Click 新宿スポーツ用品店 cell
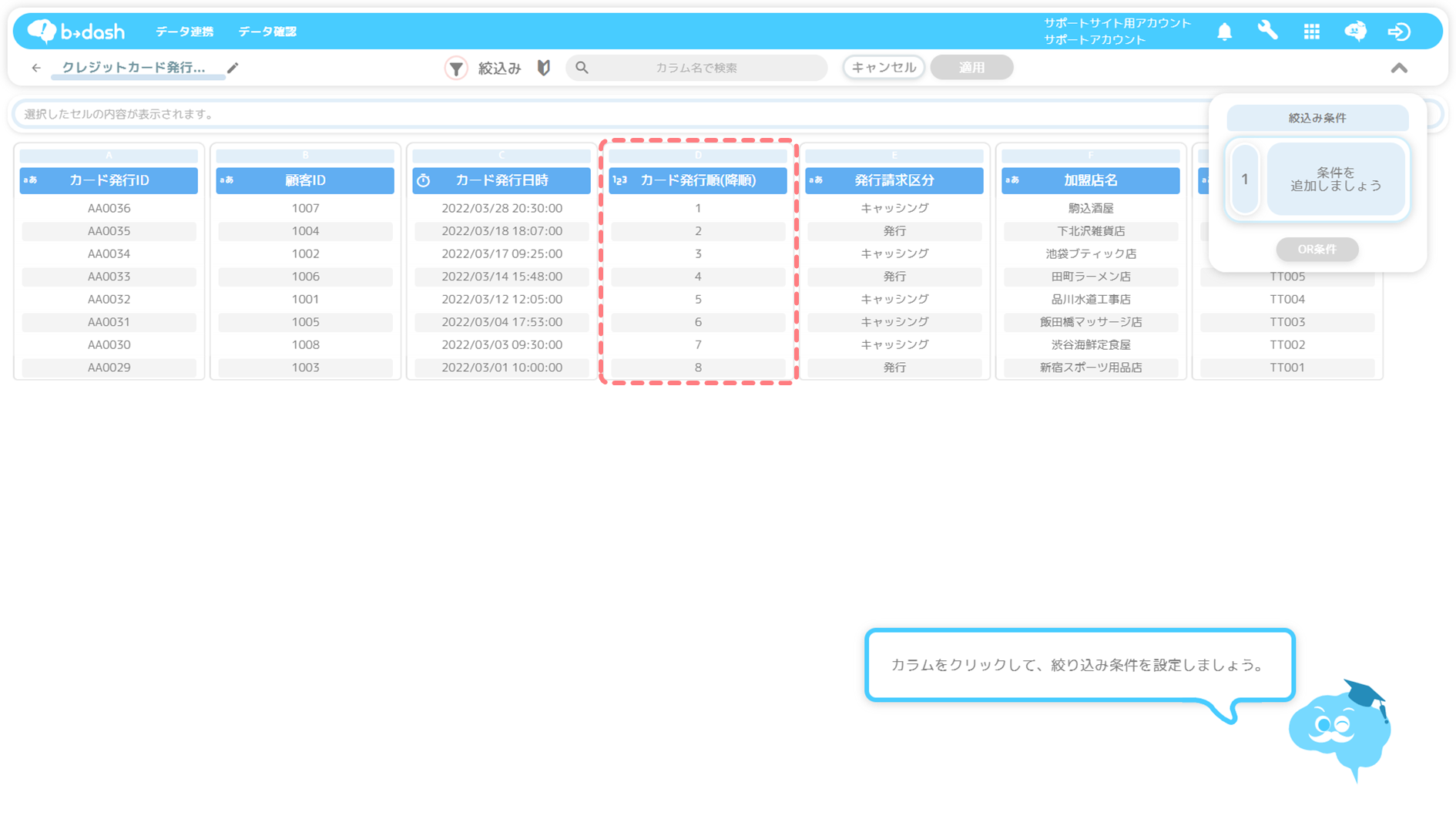This screenshot has height=819, width=1456. click(1091, 368)
